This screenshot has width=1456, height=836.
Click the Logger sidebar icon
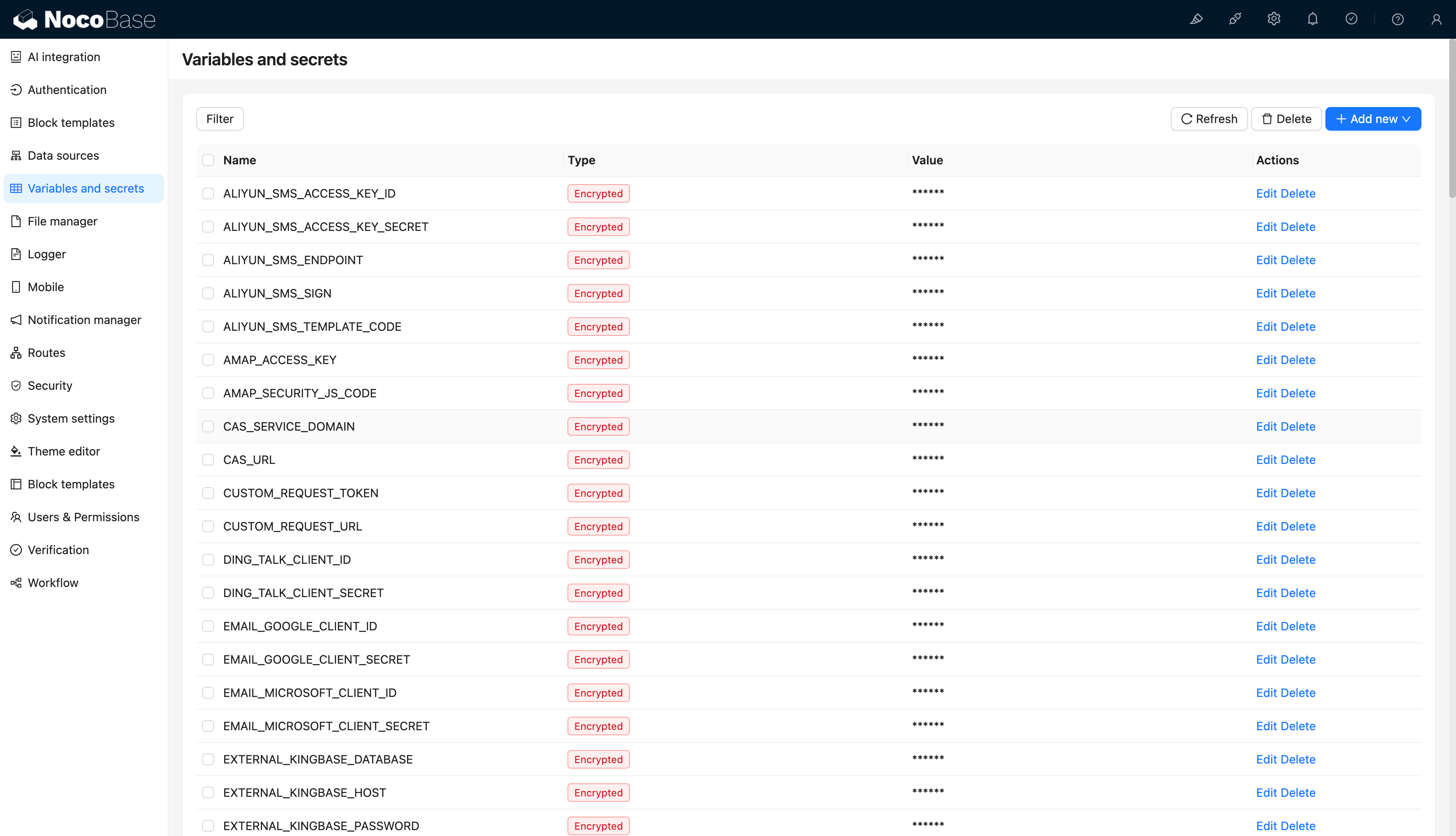point(16,254)
